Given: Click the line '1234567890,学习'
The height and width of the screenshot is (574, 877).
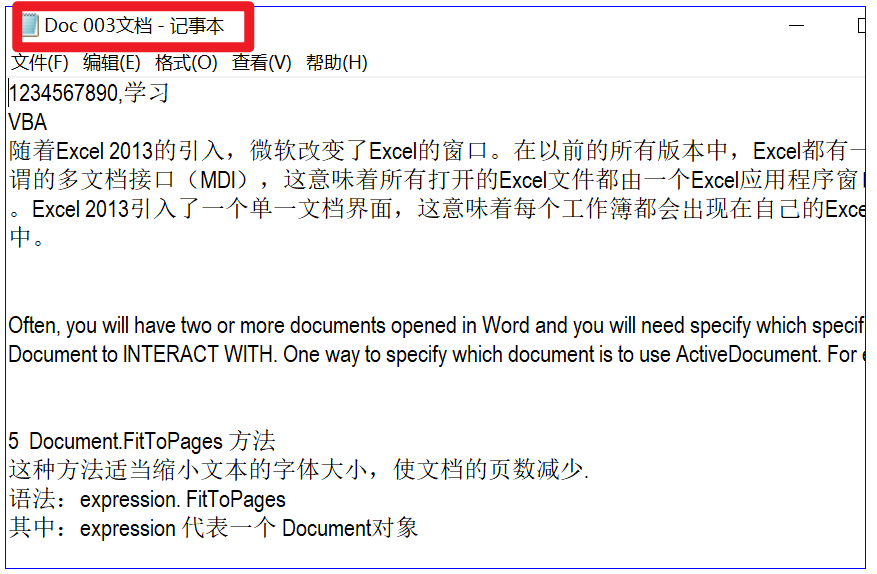Looking at the screenshot, I should click(x=88, y=93).
